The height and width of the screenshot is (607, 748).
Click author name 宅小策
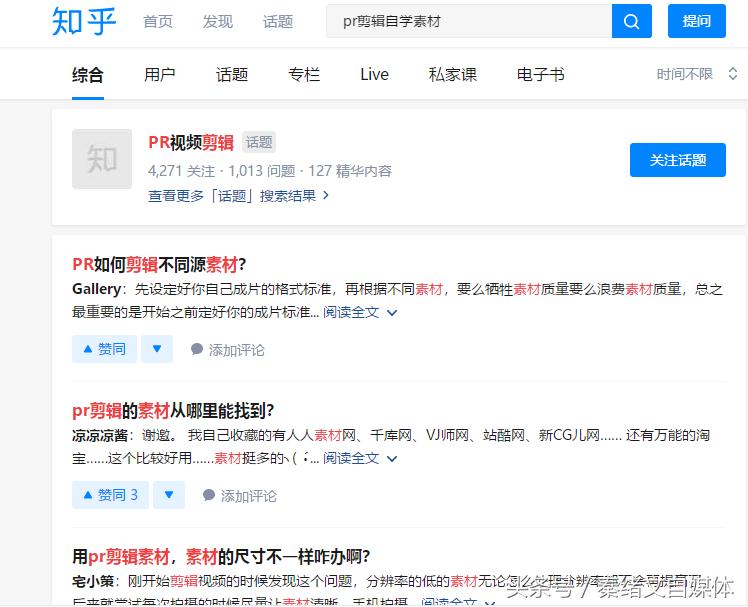pyautogui.click(x=93, y=581)
